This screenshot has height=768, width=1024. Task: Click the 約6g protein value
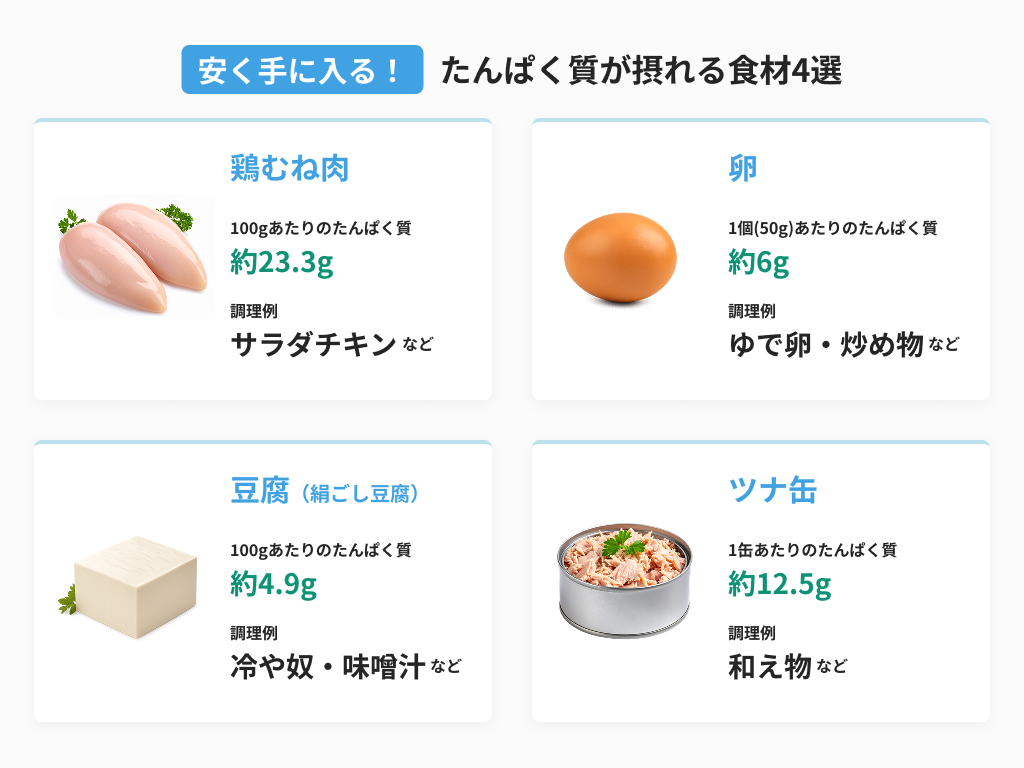tap(759, 262)
